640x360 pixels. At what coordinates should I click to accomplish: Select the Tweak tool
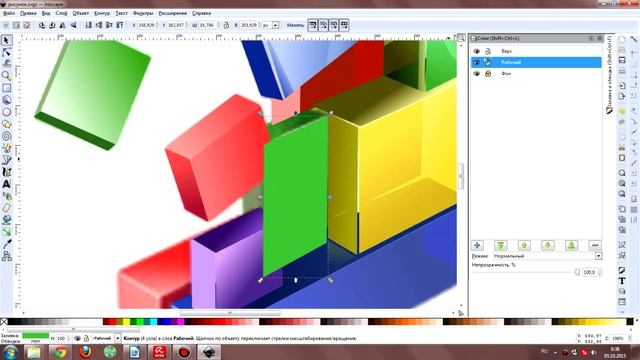coord(7,64)
